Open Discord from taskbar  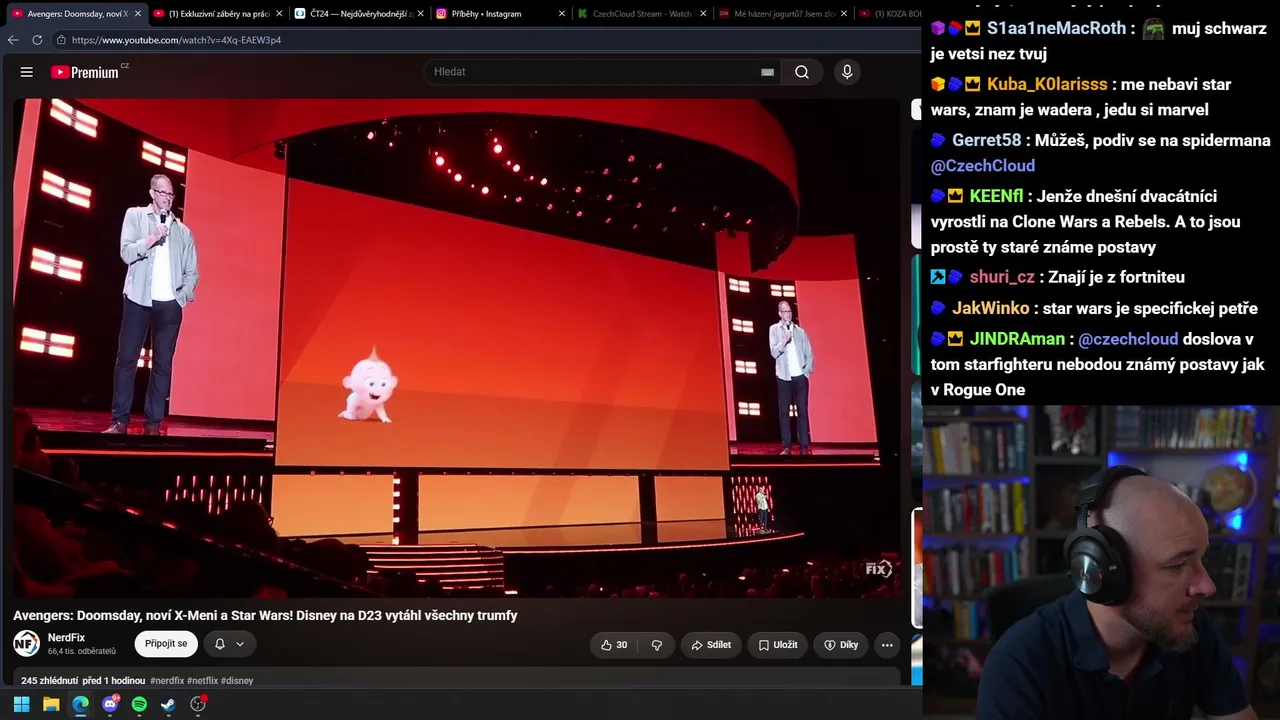coord(110,704)
